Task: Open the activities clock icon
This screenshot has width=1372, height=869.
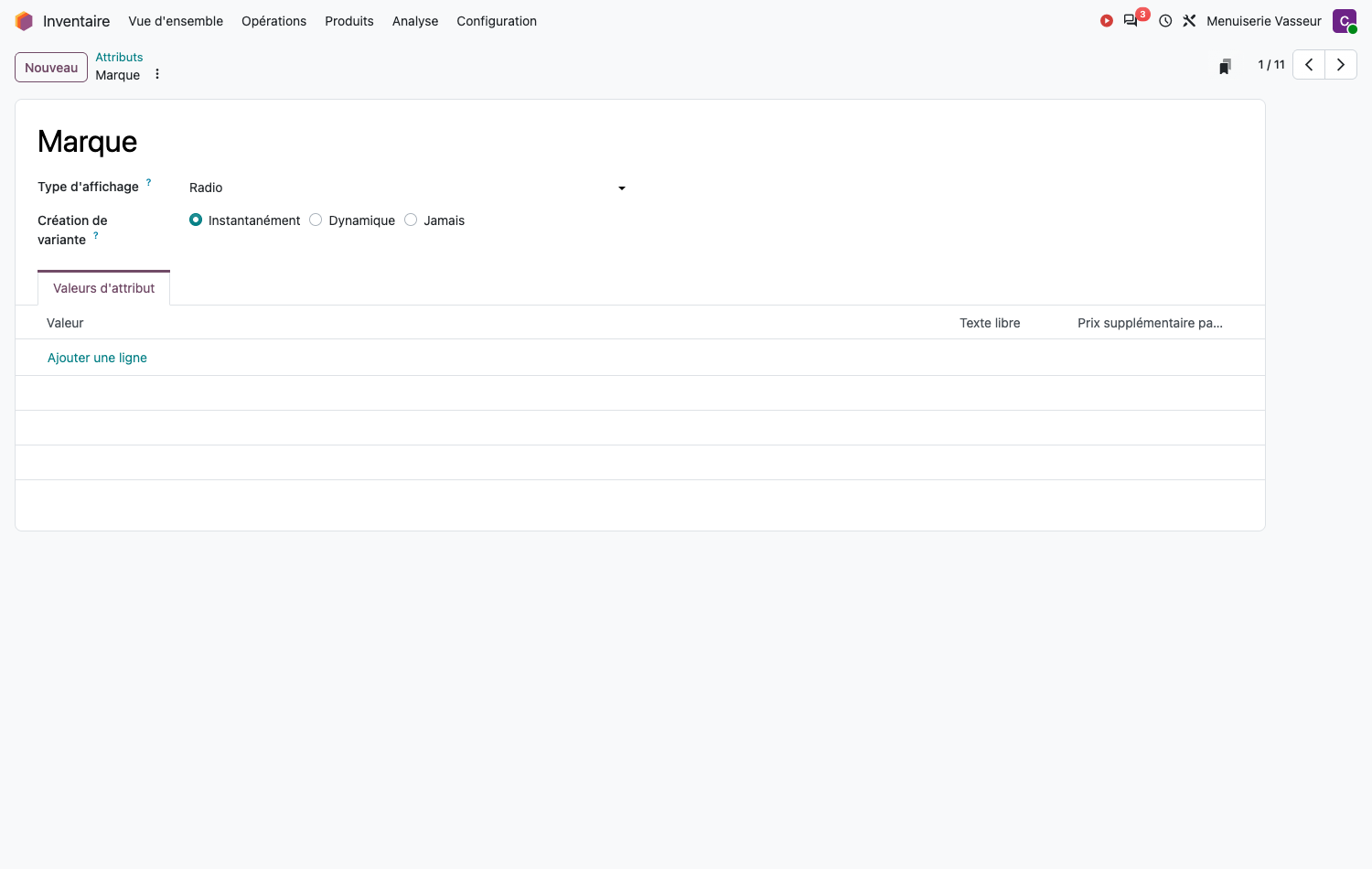Action: pyautogui.click(x=1165, y=21)
